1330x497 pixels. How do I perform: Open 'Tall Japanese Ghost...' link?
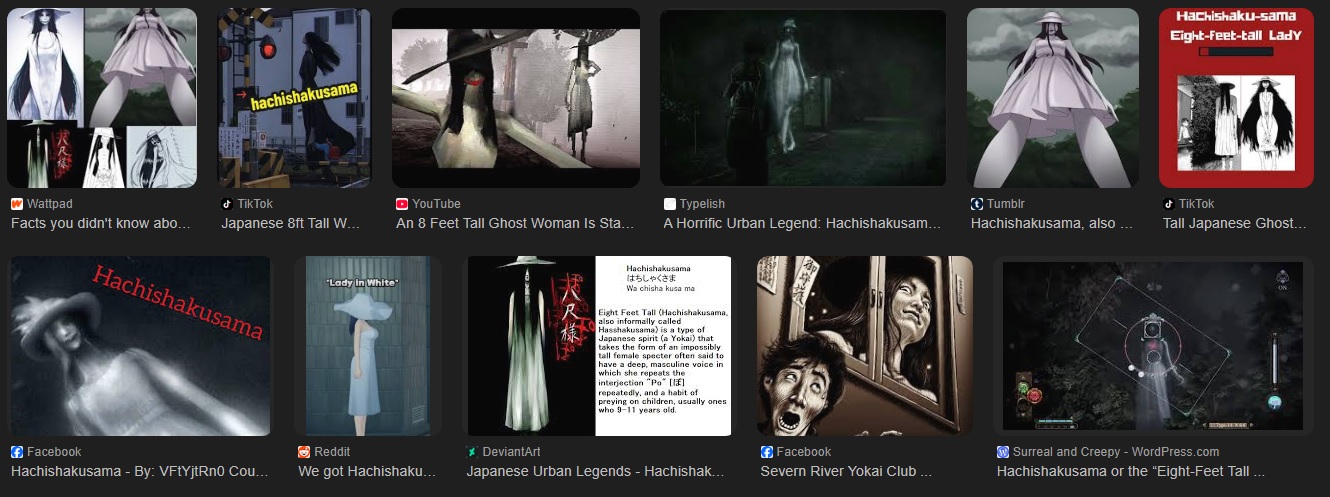1235,224
